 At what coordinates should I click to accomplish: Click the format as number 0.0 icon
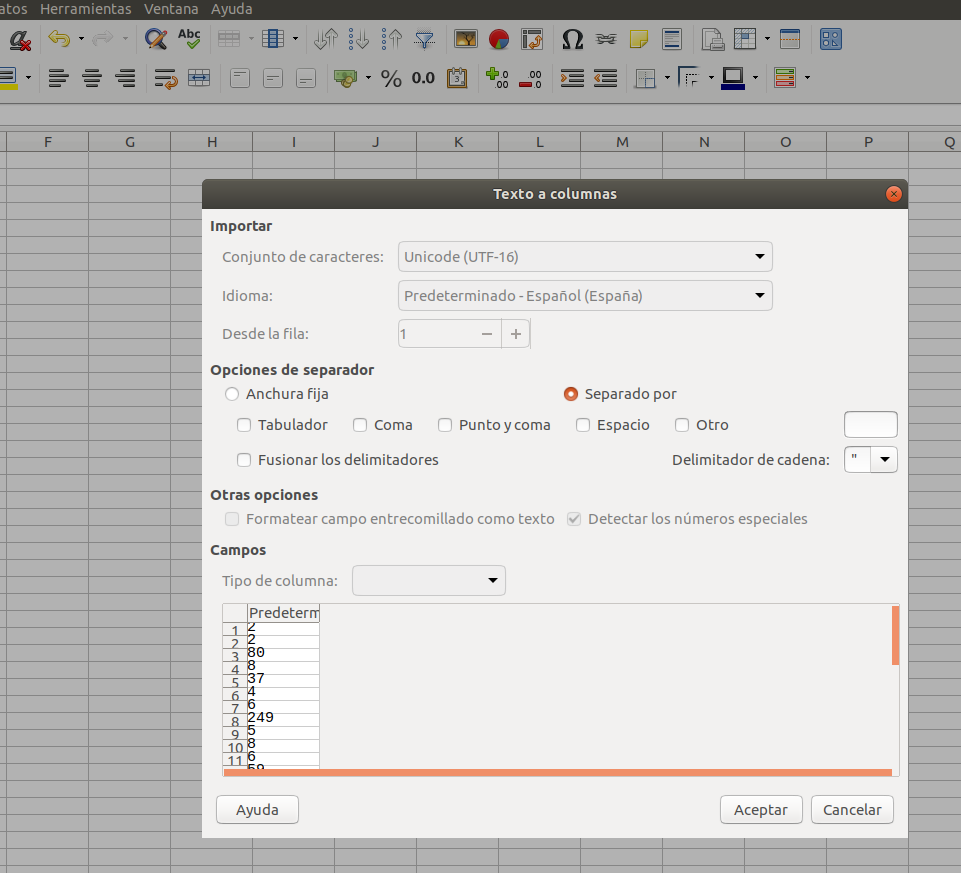423,78
